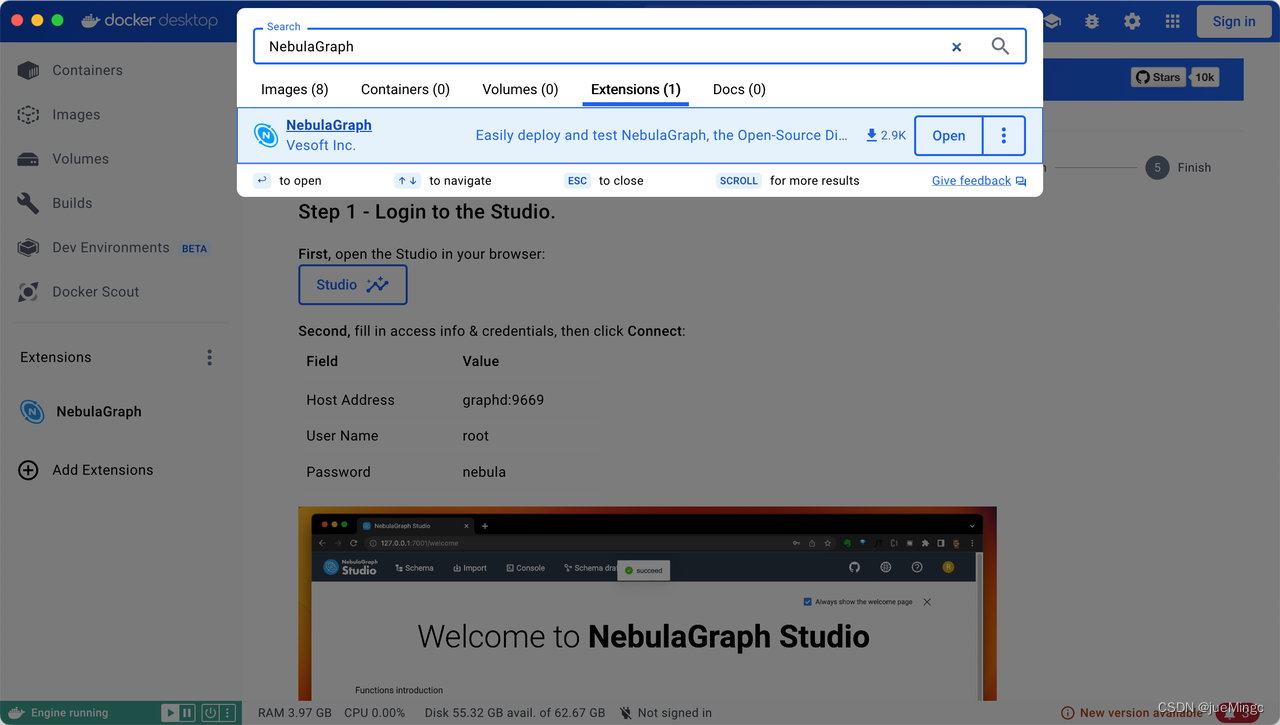Click the NebulaGraph Studio screenshot image

coord(647,603)
